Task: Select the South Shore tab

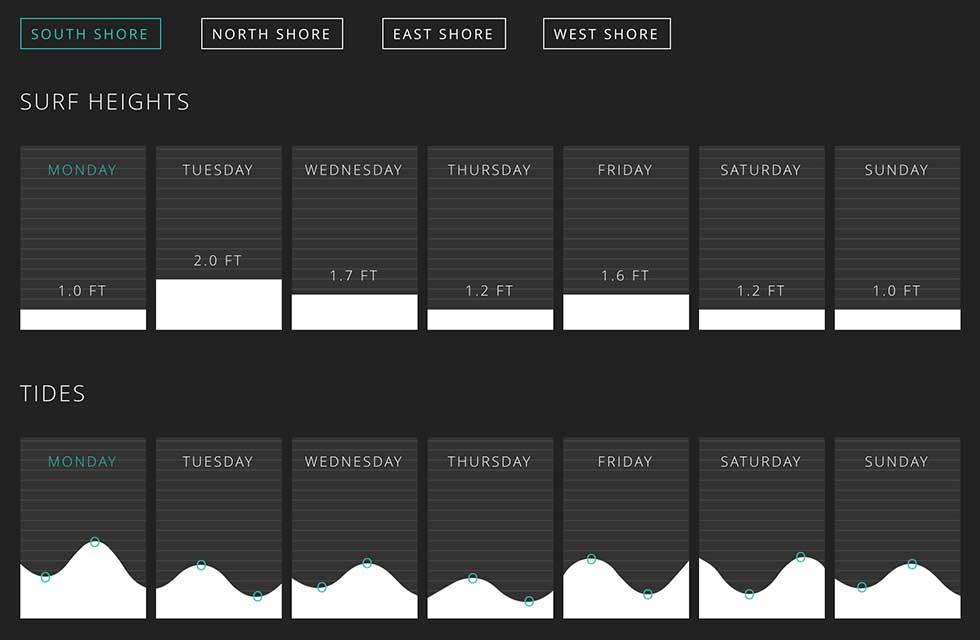Action: 90,34
